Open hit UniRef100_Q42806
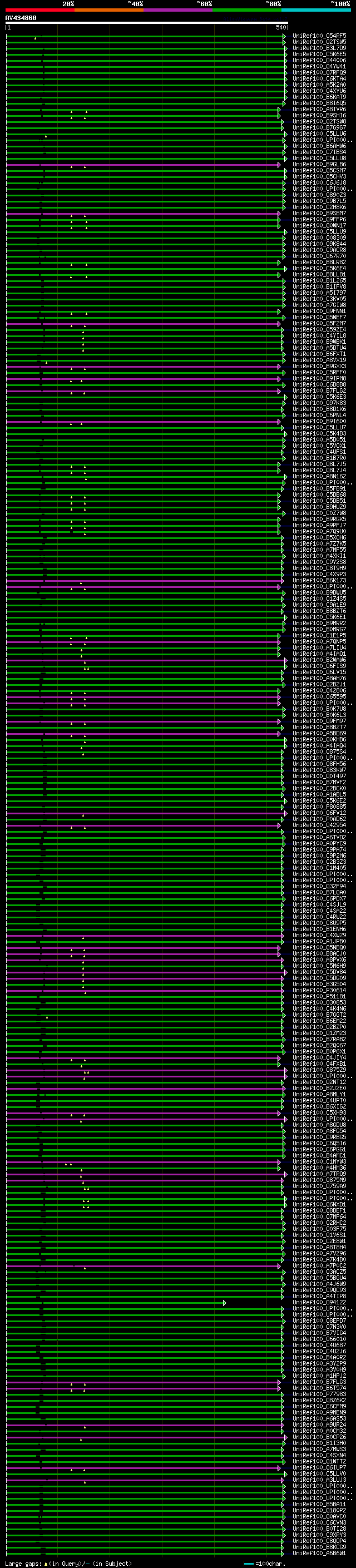Image resolution: width=356 pixels, height=1568 pixels. point(319,690)
